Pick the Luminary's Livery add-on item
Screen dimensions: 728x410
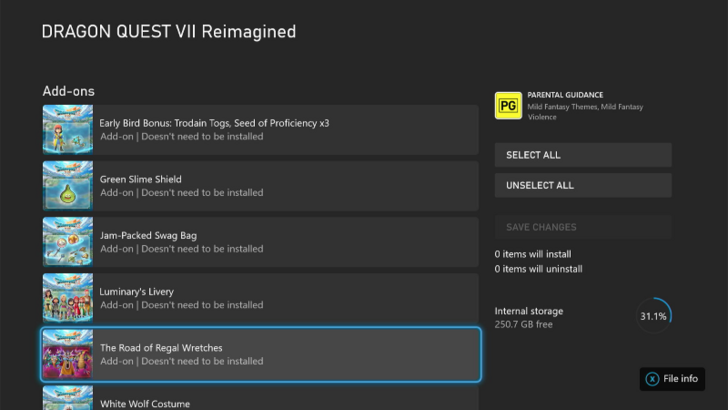[x=285, y=298]
